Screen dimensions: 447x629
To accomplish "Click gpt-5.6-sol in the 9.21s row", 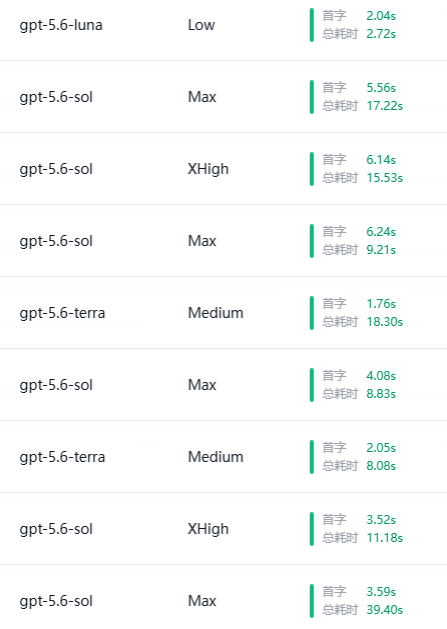I will [x=56, y=241].
